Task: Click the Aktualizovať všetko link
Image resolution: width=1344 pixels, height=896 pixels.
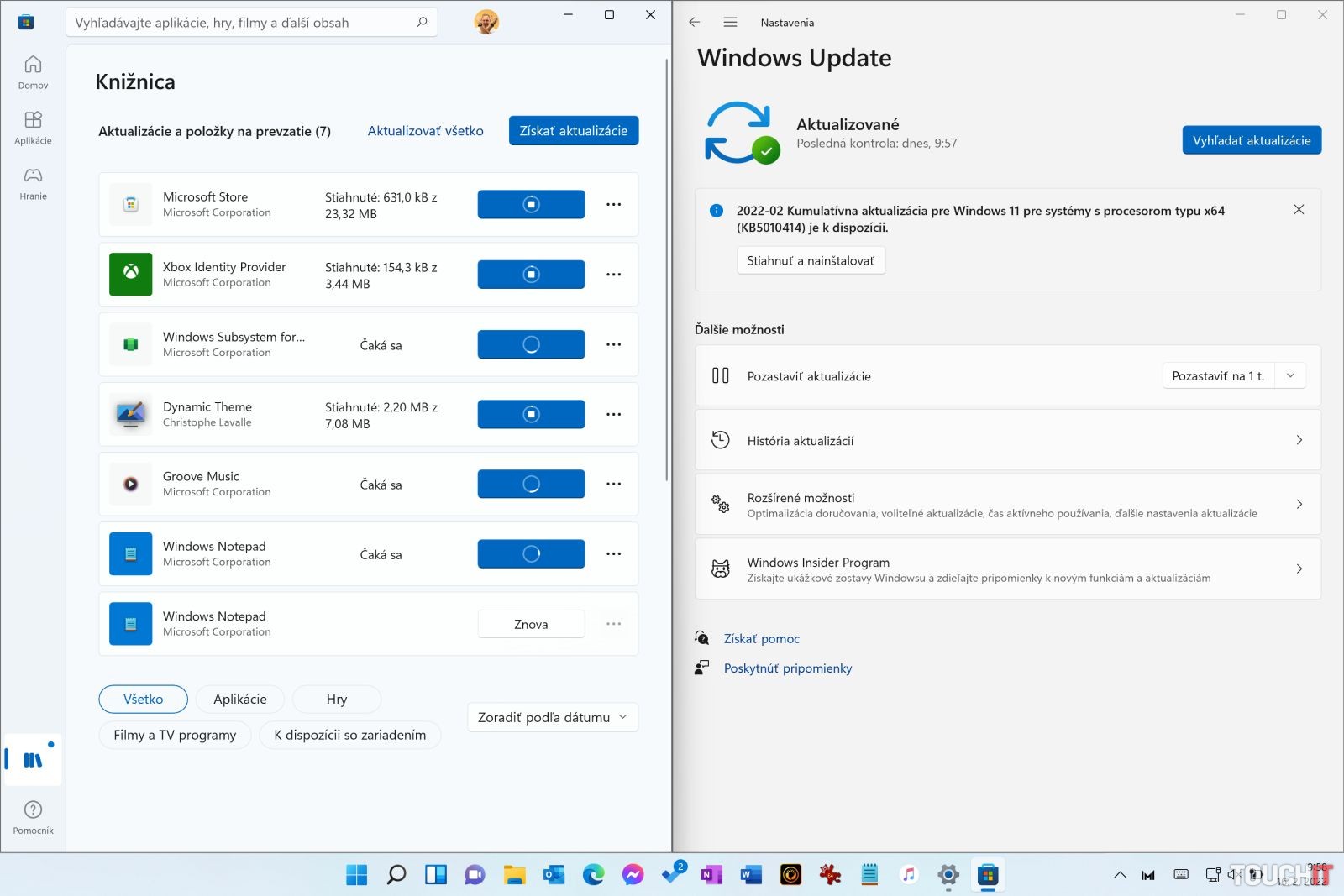Action: point(425,131)
